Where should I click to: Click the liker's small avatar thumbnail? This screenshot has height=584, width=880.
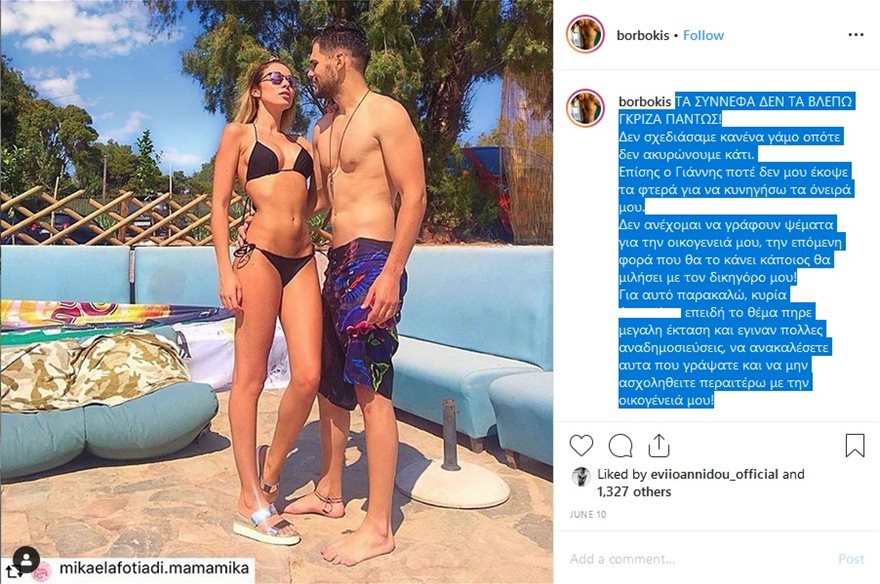(581, 476)
